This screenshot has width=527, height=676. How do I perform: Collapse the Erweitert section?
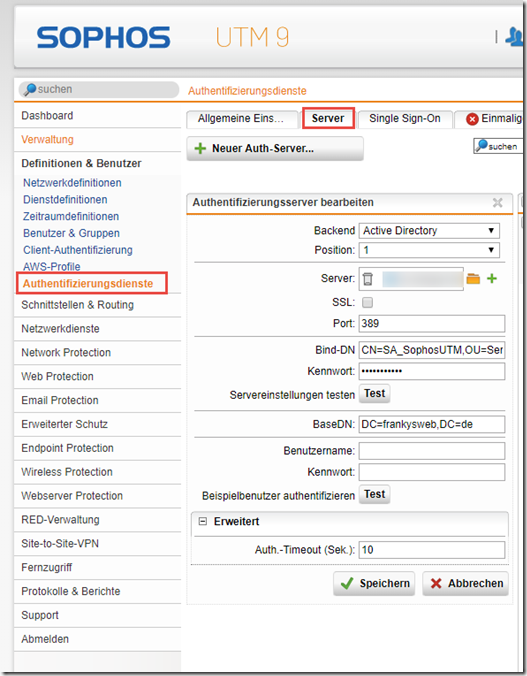click(202, 521)
